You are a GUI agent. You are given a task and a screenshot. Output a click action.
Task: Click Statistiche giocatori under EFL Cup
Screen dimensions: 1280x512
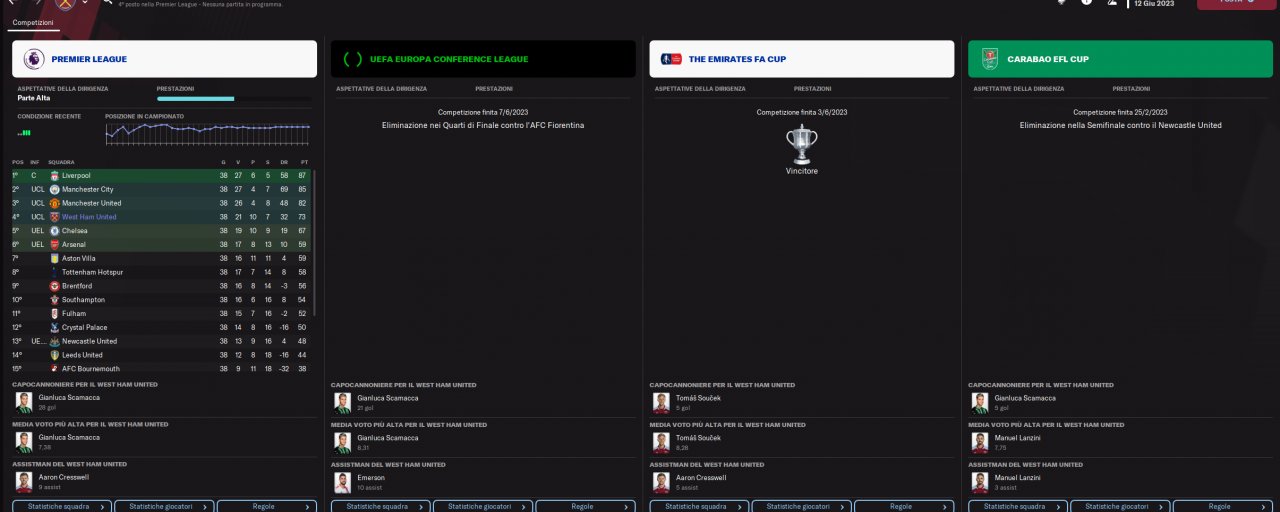[1120, 506]
